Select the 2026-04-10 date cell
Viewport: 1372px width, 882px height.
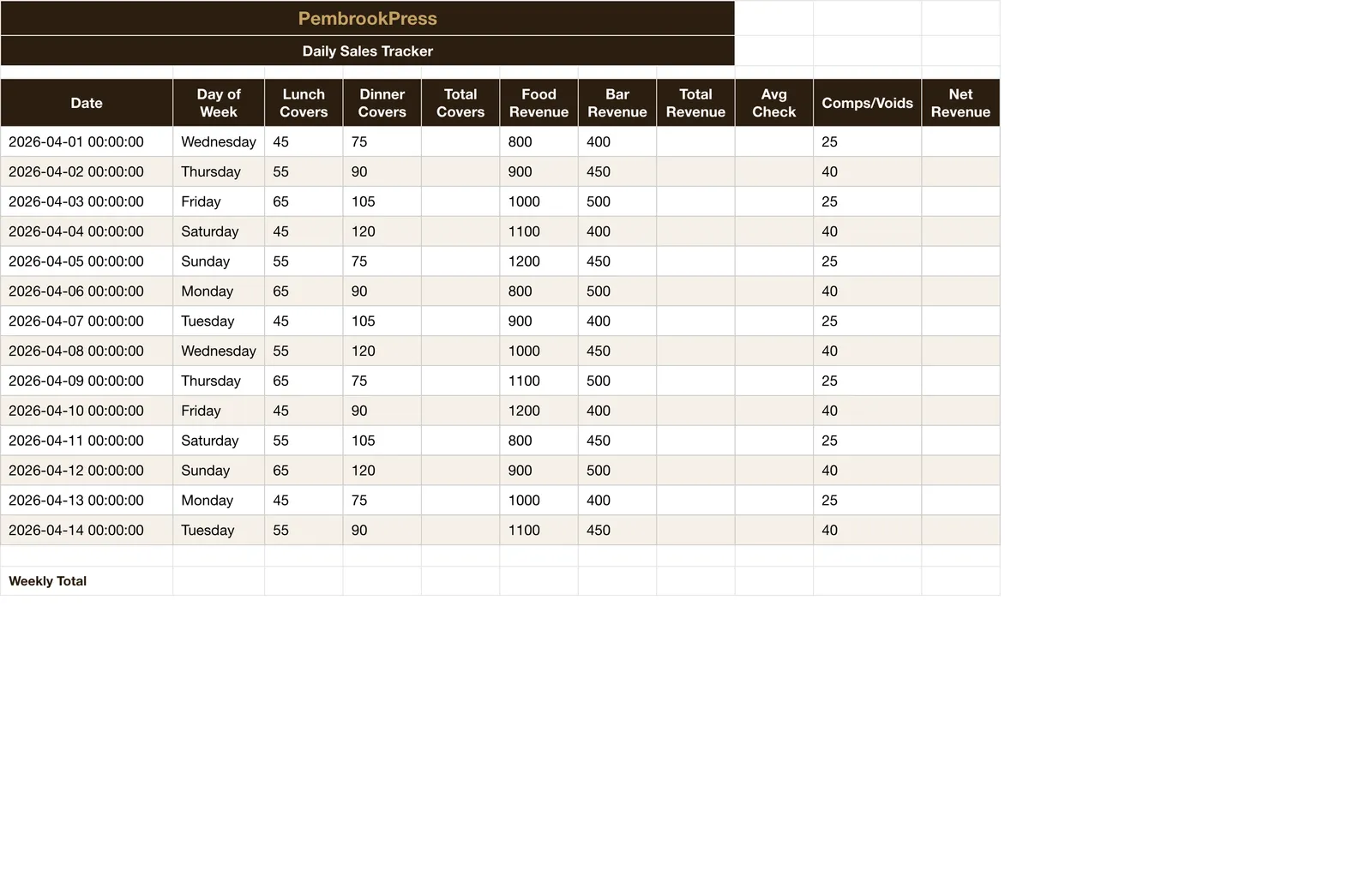87,411
